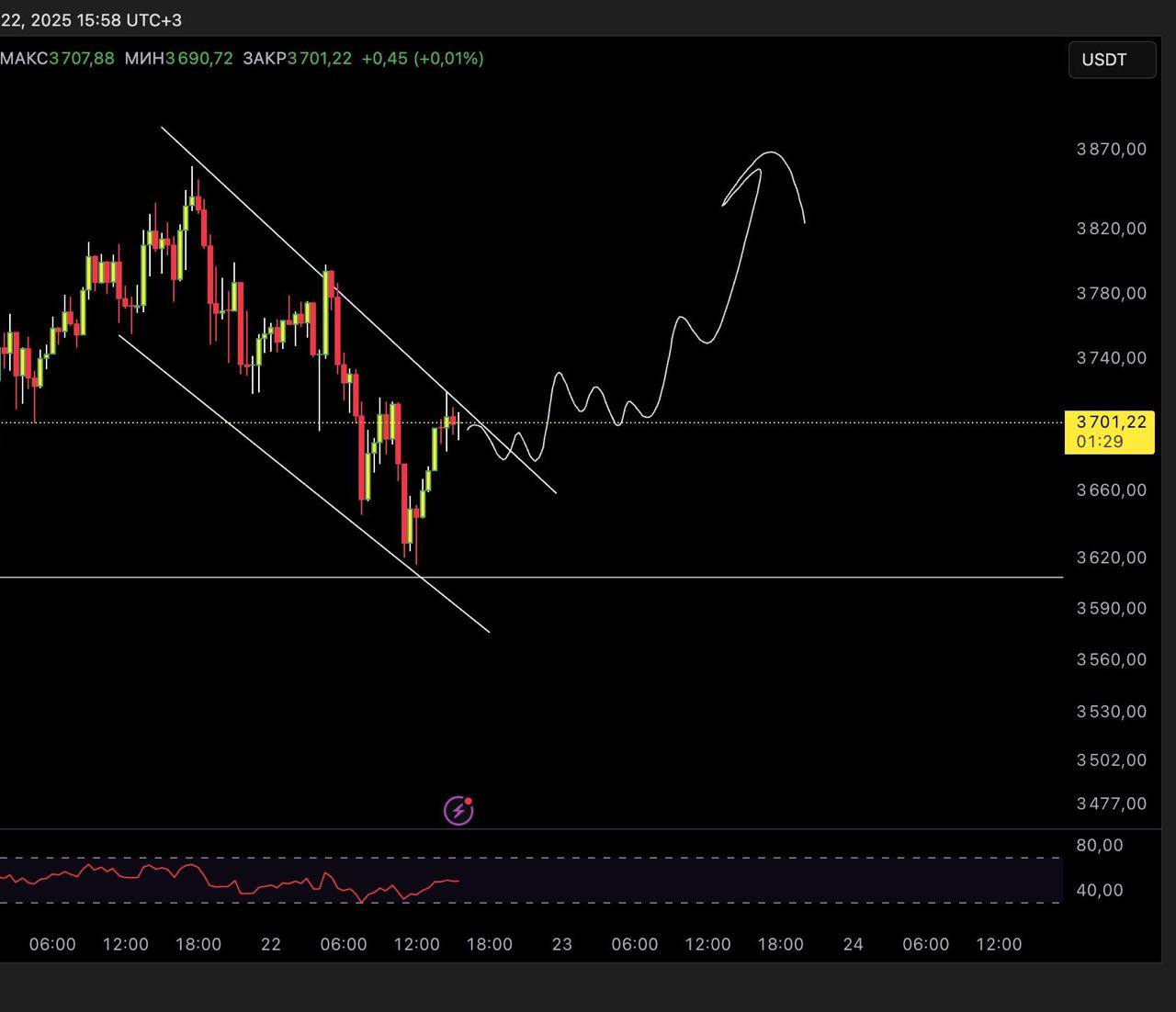Viewport: 1176px width, 1012px height.
Task: Click the USDT currency button
Action: point(1111,60)
